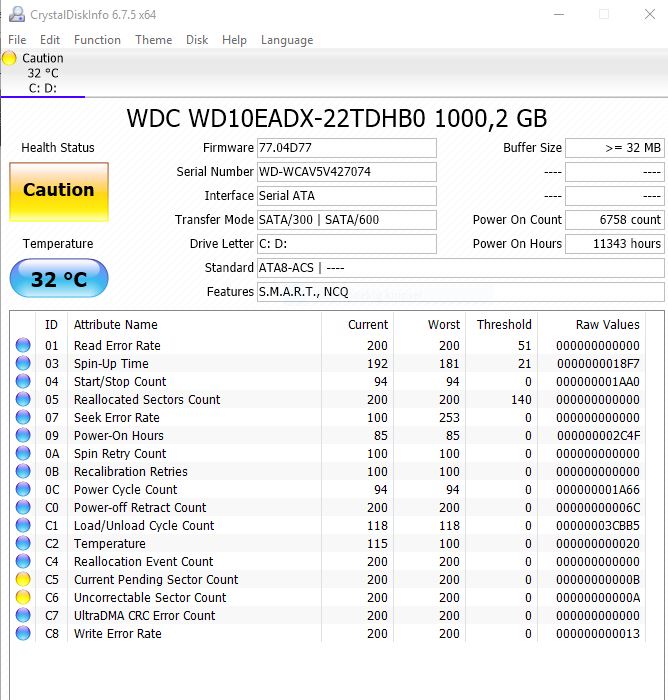Click status icon for Read Error Rate

click(23, 345)
